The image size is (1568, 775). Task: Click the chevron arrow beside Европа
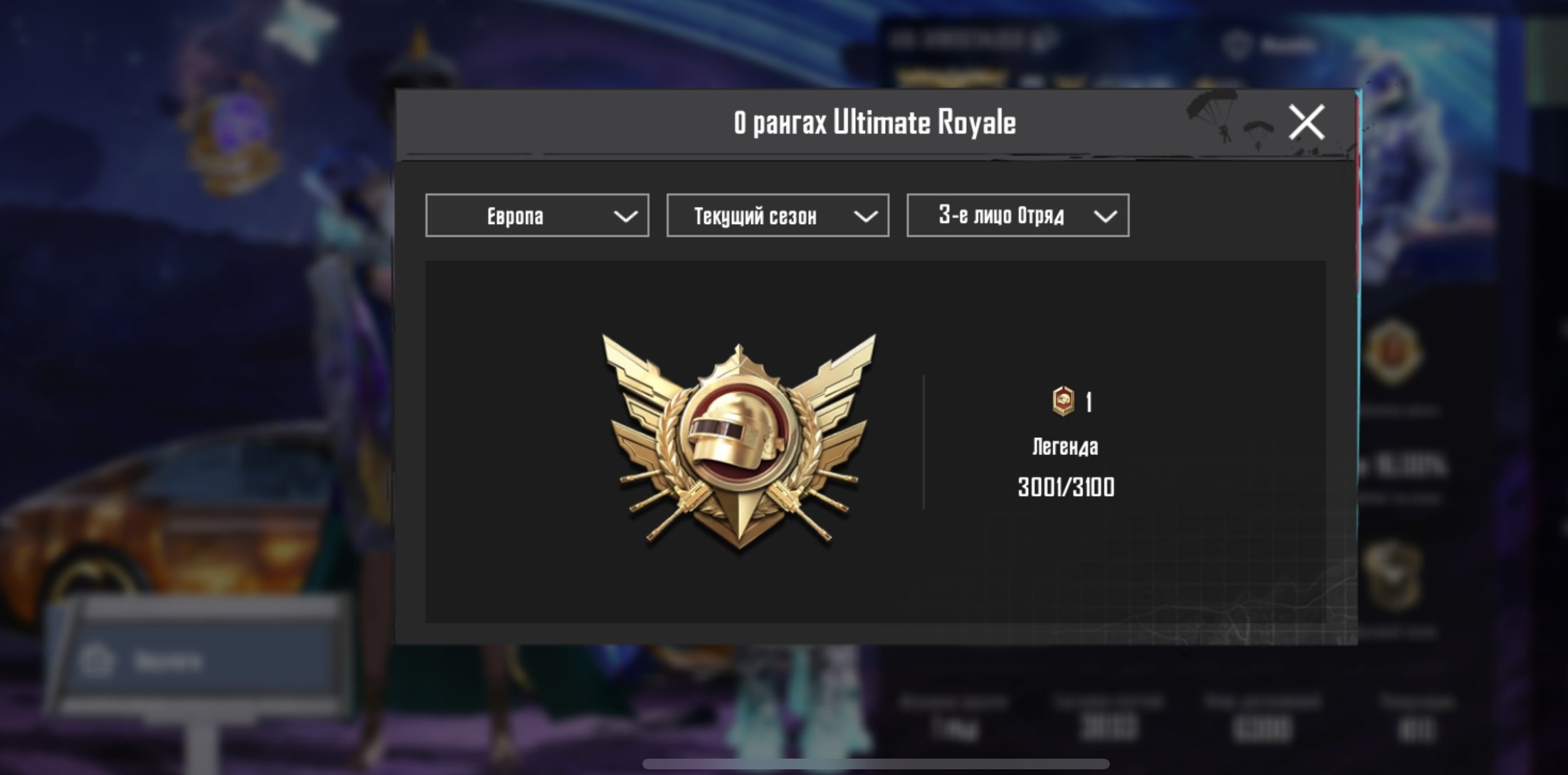[x=625, y=216]
